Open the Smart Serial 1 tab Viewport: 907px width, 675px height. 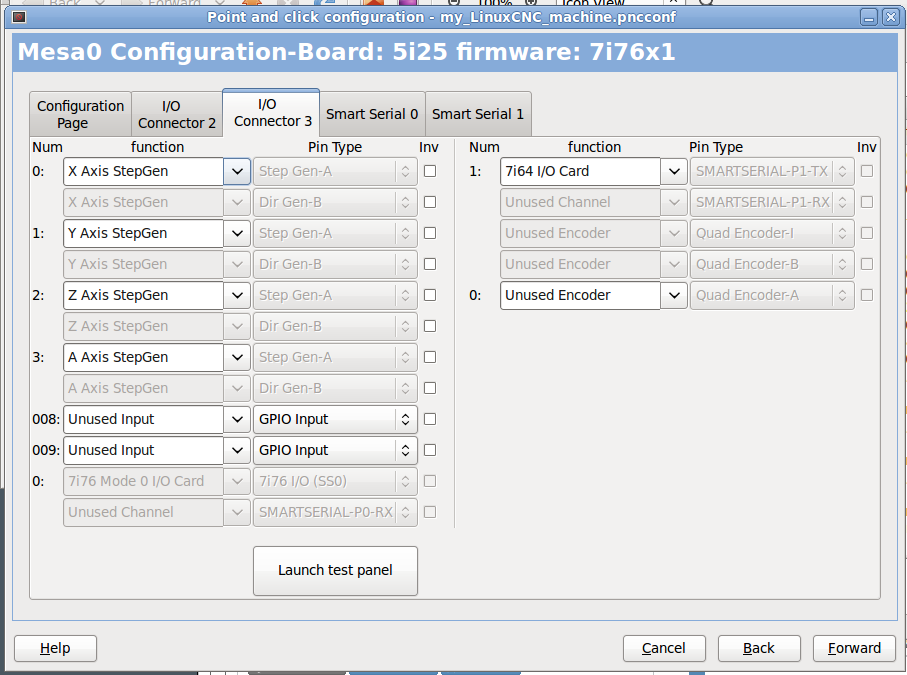478,114
